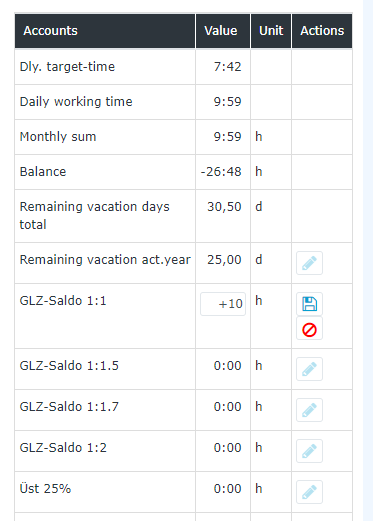Click the Value column header
The image size is (373, 521).
223,31
